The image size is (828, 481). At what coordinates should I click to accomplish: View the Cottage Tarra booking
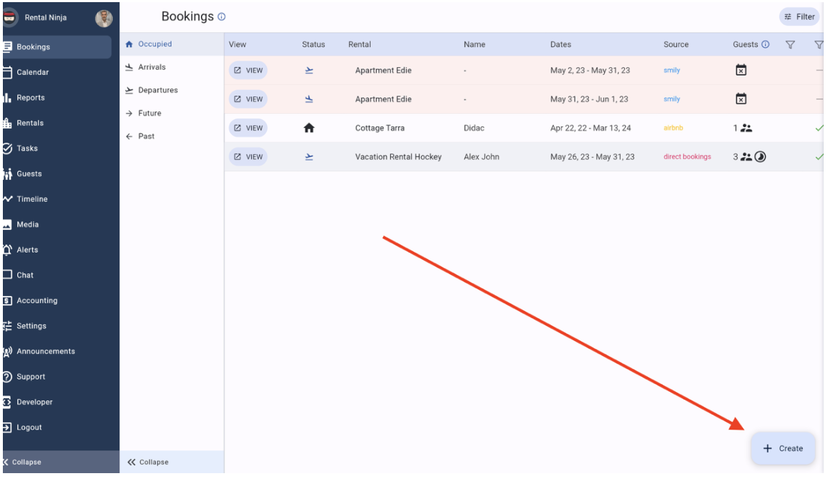point(248,128)
